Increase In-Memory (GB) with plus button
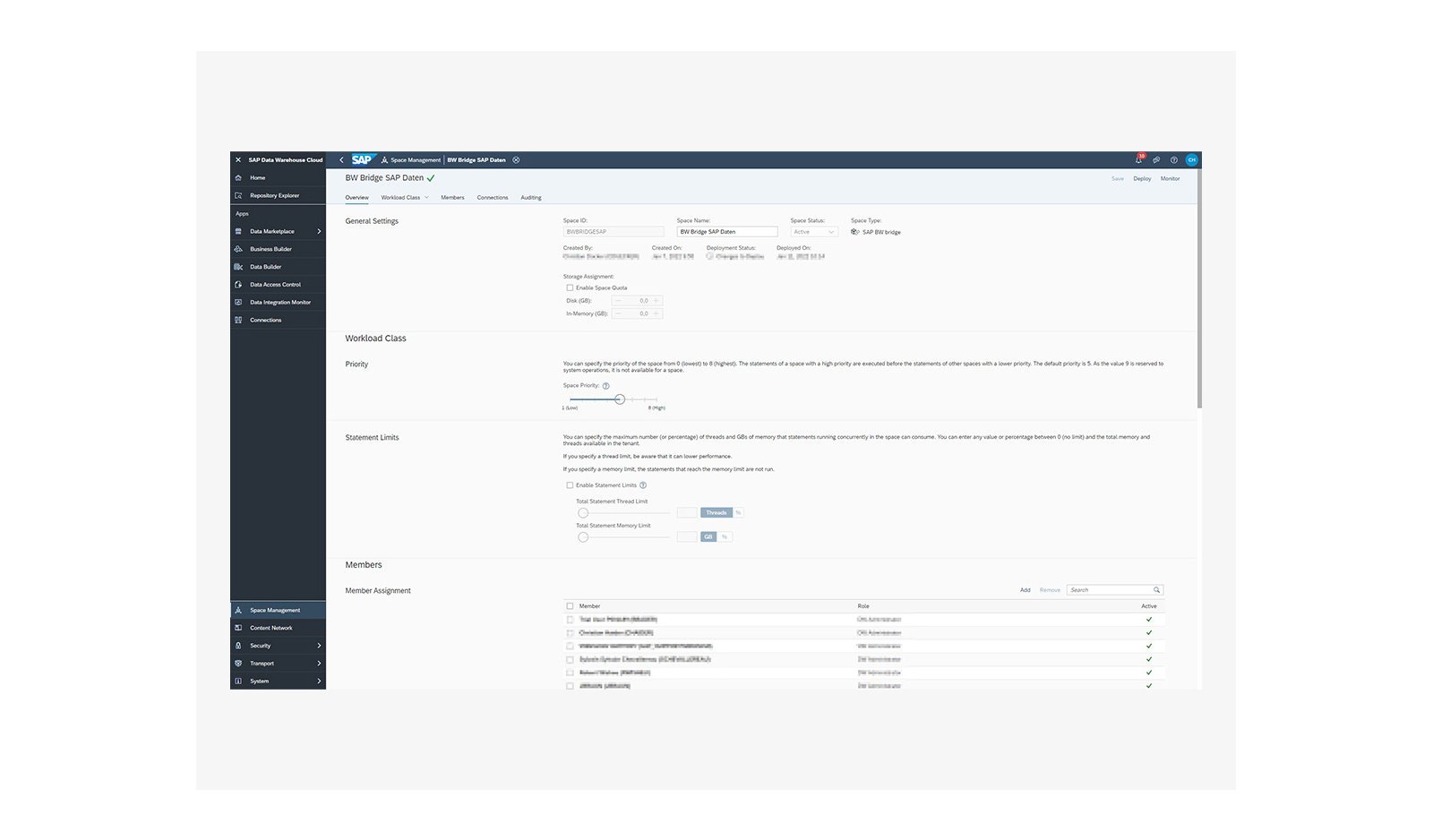1433x840 pixels. click(x=656, y=313)
